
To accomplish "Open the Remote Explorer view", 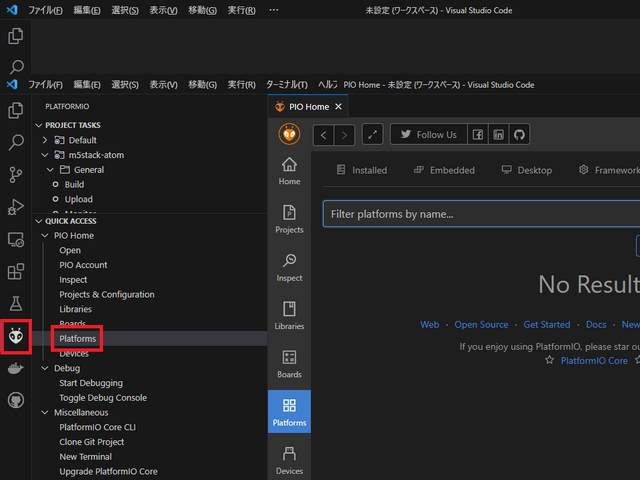I will pyautogui.click(x=16, y=240).
